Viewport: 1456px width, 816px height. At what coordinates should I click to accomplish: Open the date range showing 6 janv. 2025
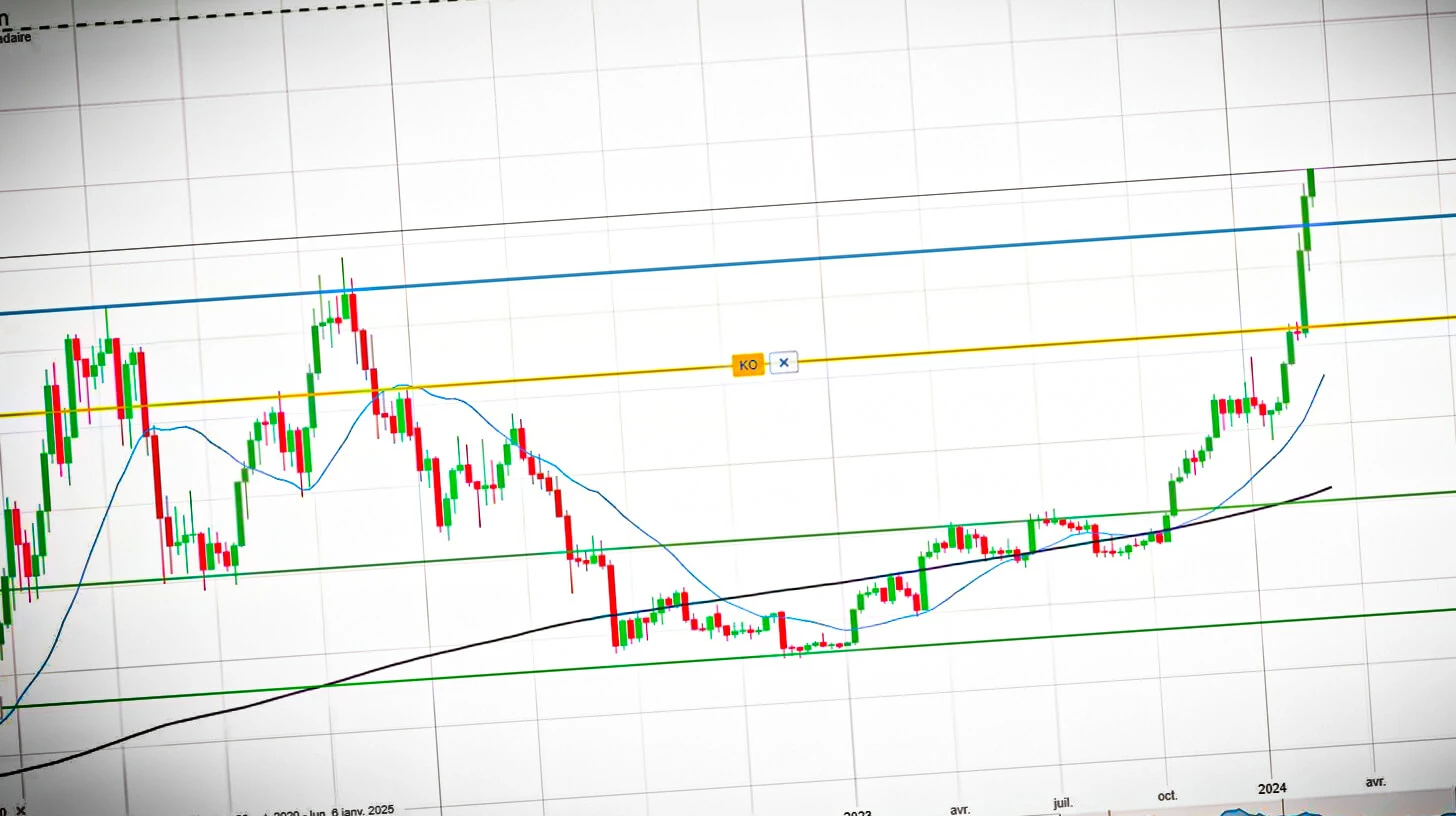[x=330, y=808]
